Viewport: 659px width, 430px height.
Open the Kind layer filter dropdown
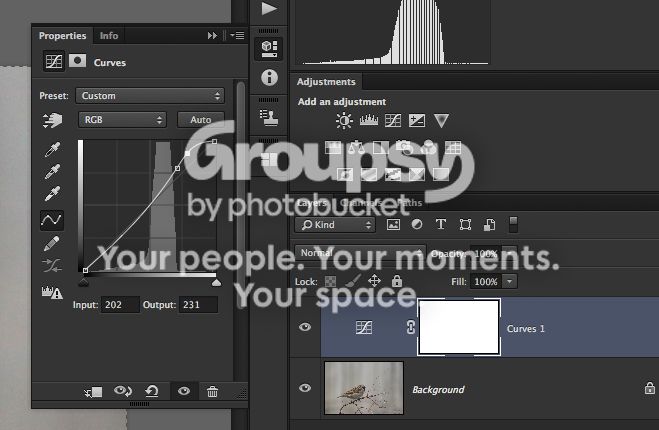pyautogui.click(x=335, y=224)
